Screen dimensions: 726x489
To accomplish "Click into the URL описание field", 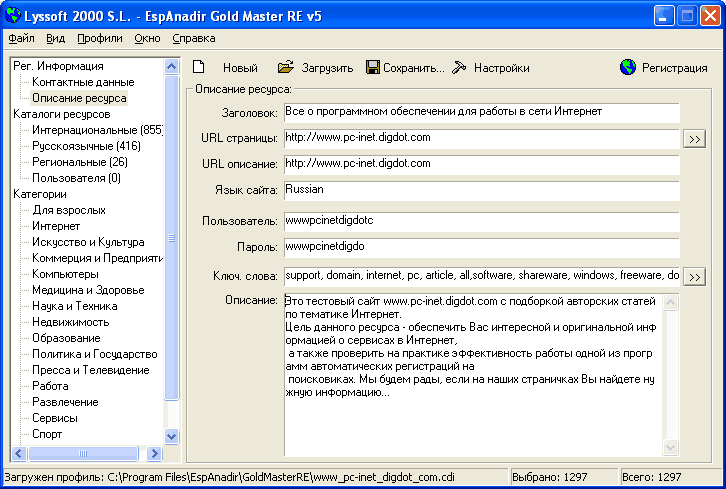I will tap(482, 164).
